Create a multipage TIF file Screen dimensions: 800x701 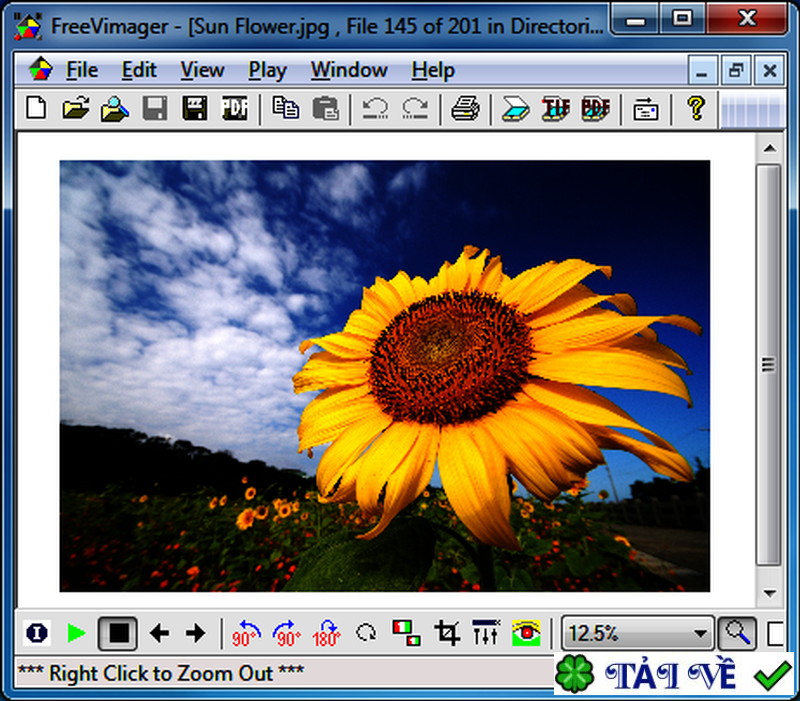point(554,110)
